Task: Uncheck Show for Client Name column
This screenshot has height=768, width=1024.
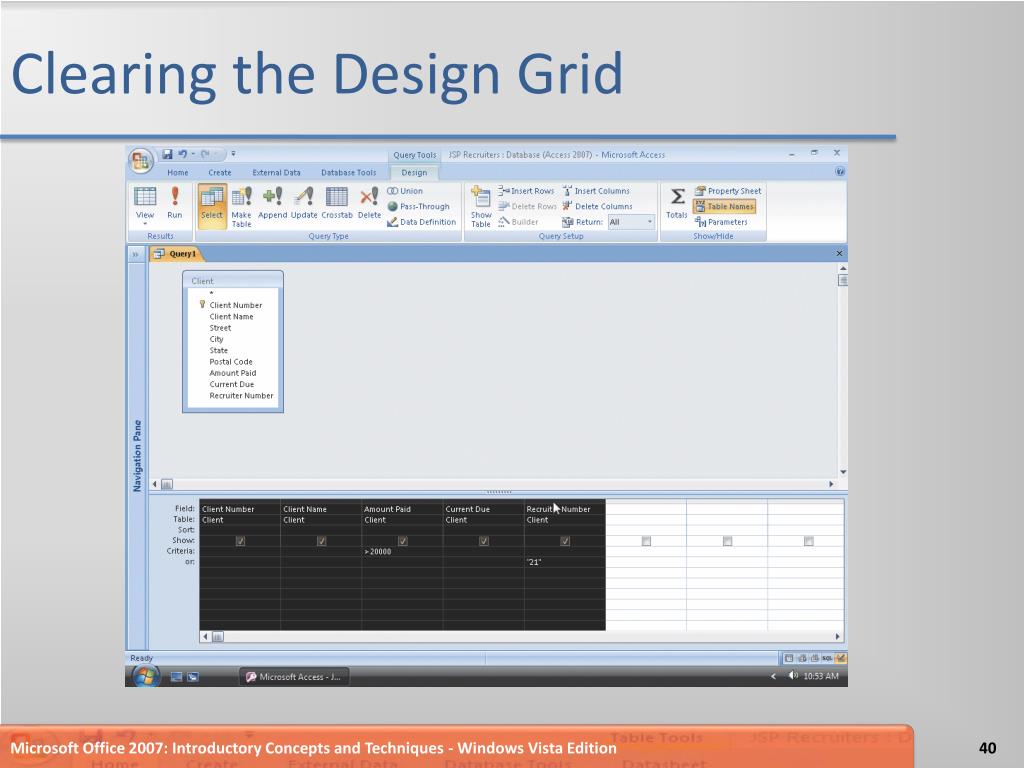Action: point(321,541)
